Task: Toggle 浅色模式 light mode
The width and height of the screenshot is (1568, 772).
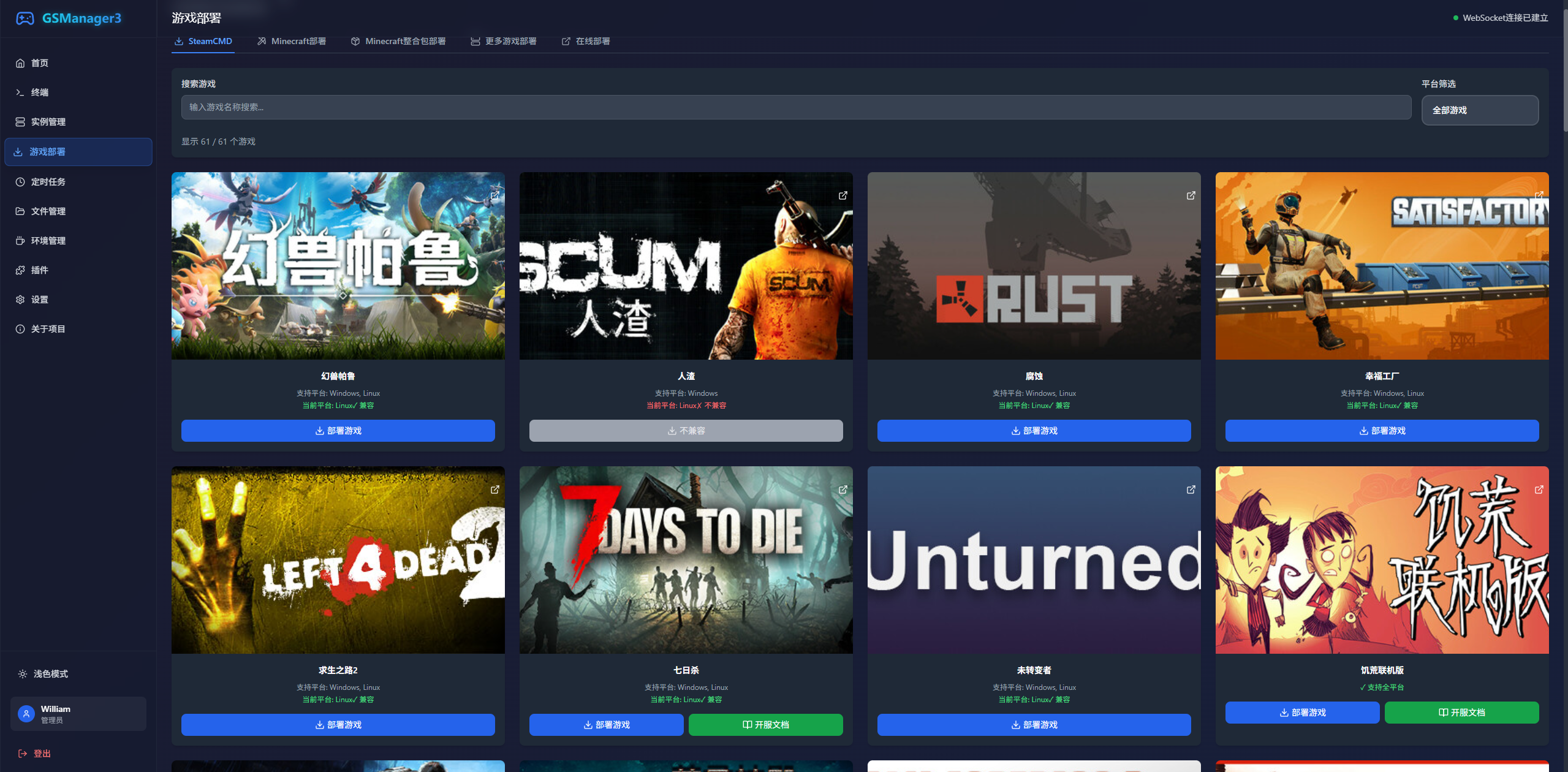Action: coord(78,674)
